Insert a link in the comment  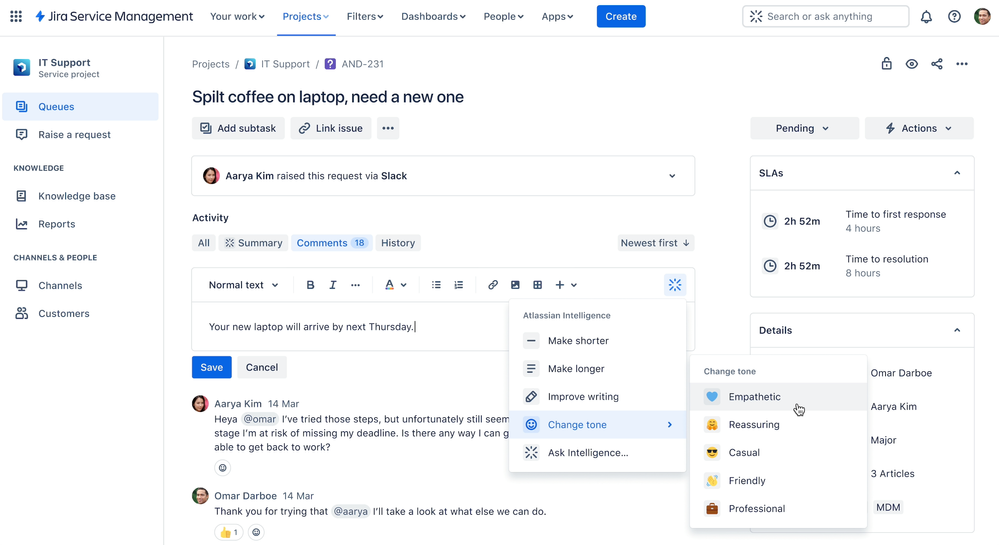(492, 285)
